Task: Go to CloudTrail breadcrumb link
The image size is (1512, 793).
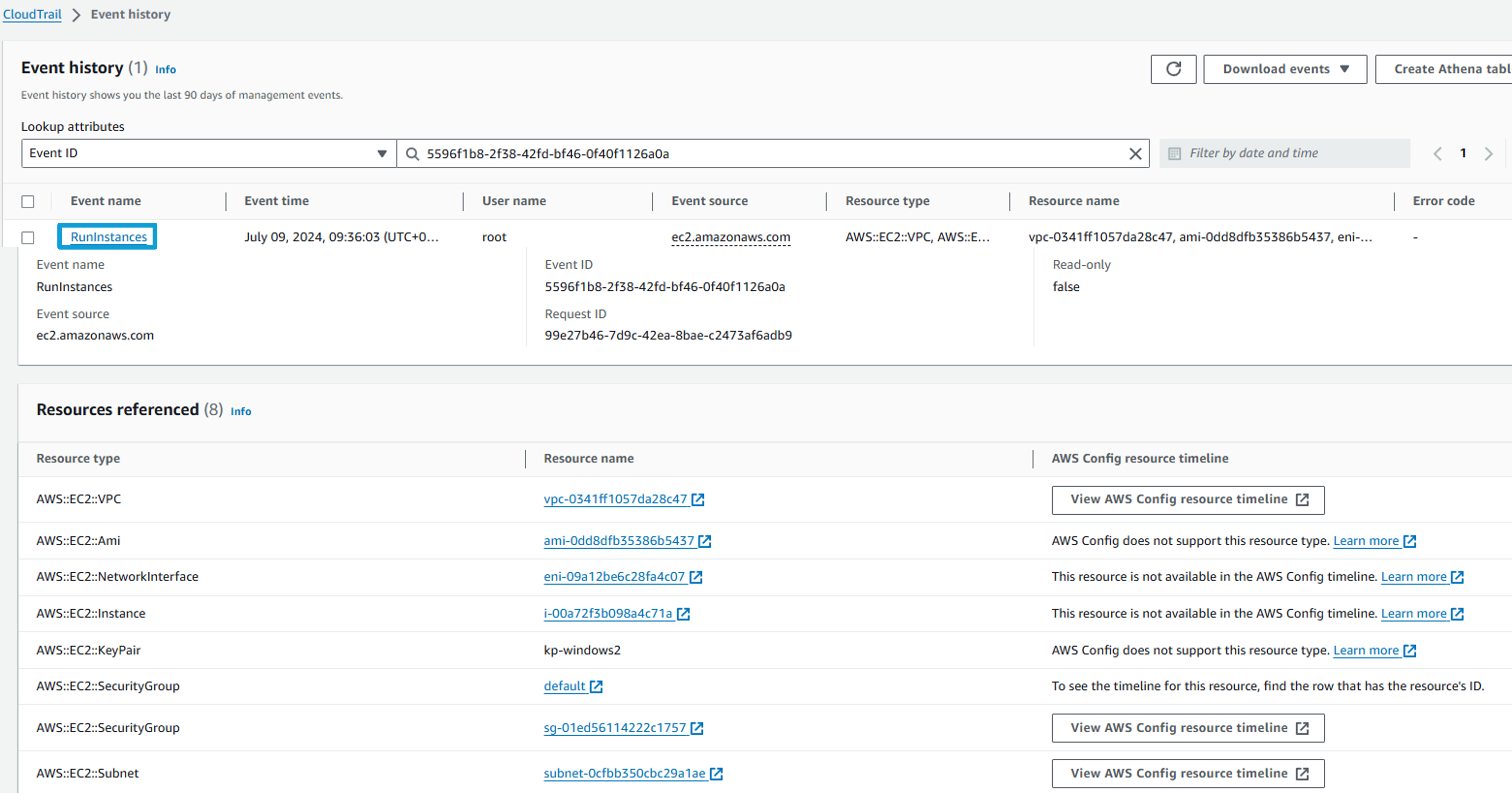Action: pyautogui.click(x=32, y=14)
